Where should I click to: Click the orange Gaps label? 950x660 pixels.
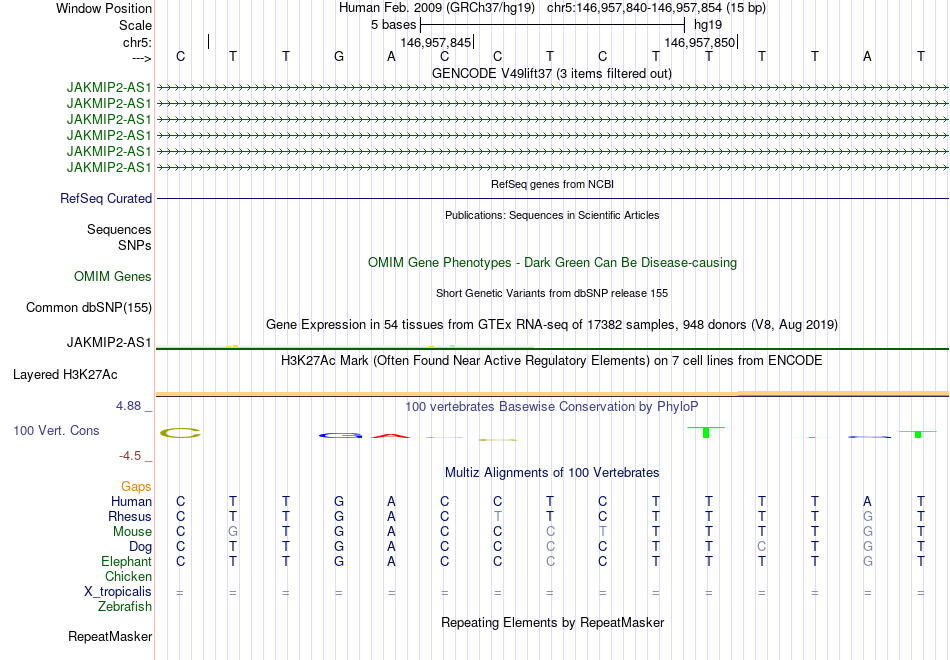coord(136,486)
